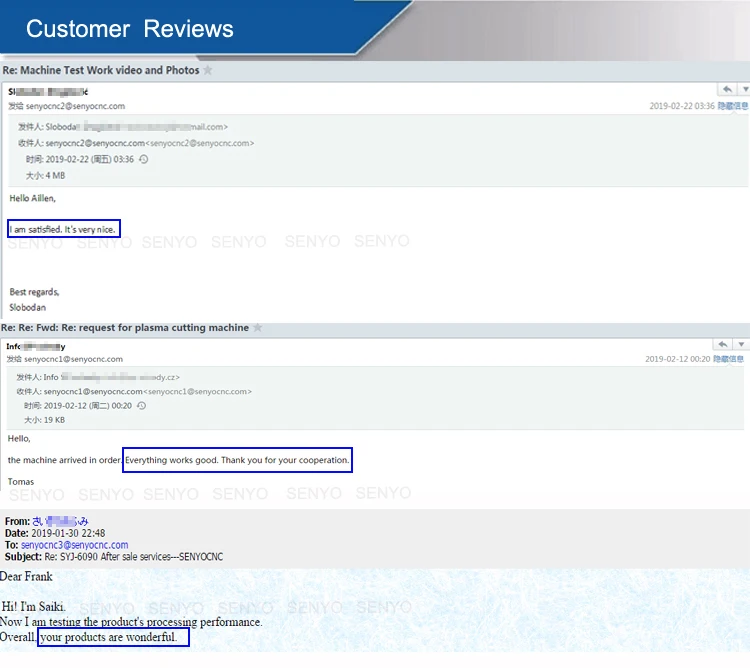Hide details link beside 2019-02-22 03:36
750x668 pixels.
(x=732, y=106)
